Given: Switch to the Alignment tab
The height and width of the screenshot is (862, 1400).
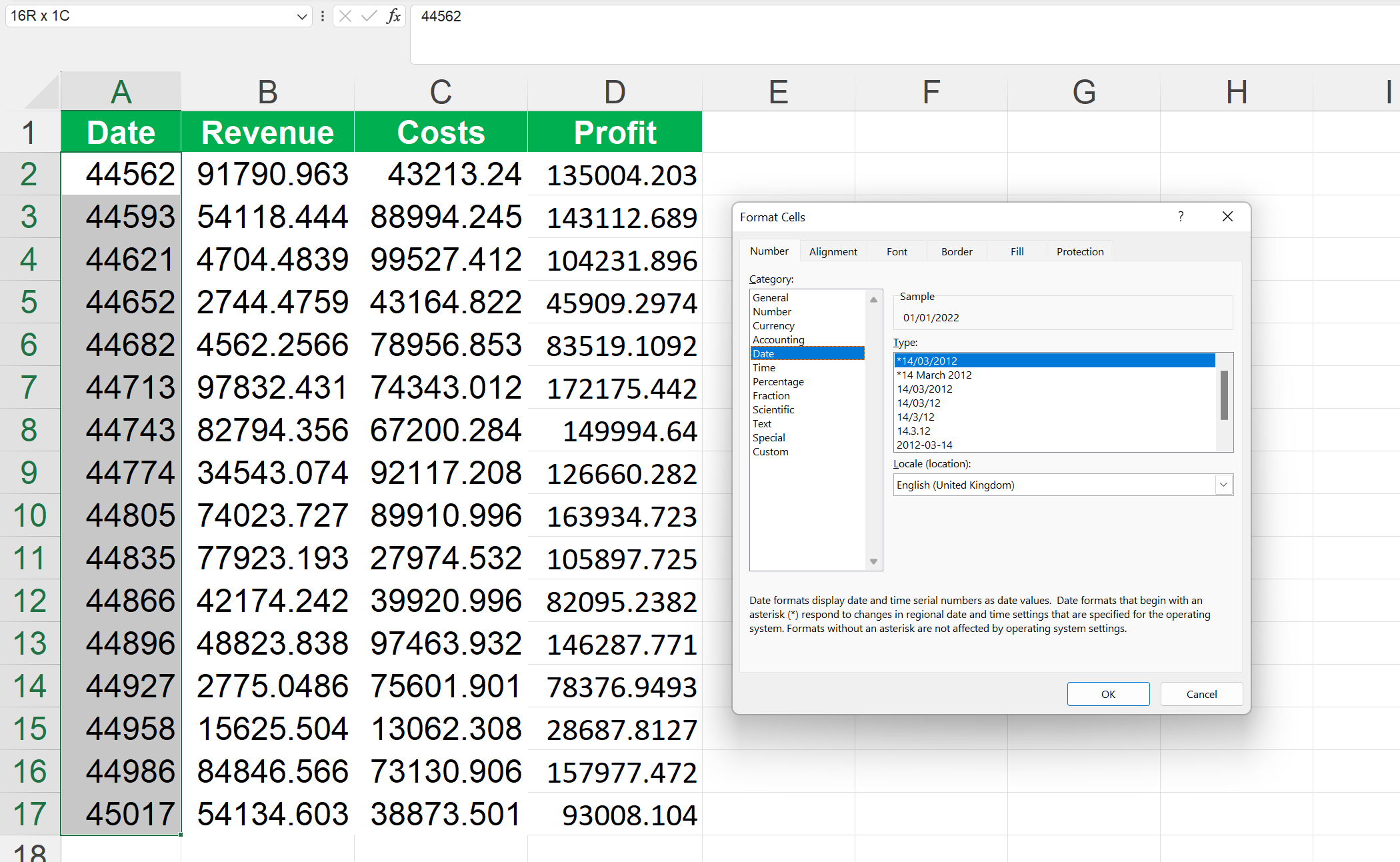Looking at the screenshot, I should pos(833,251).
